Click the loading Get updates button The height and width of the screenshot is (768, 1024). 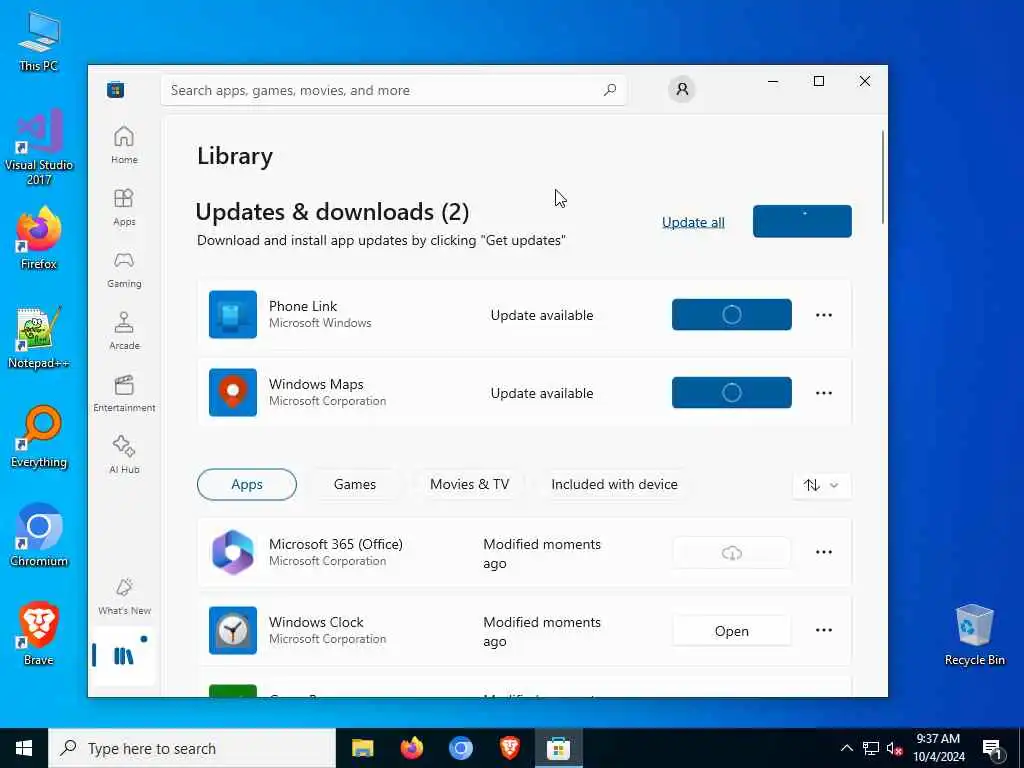tap(802, 221)
